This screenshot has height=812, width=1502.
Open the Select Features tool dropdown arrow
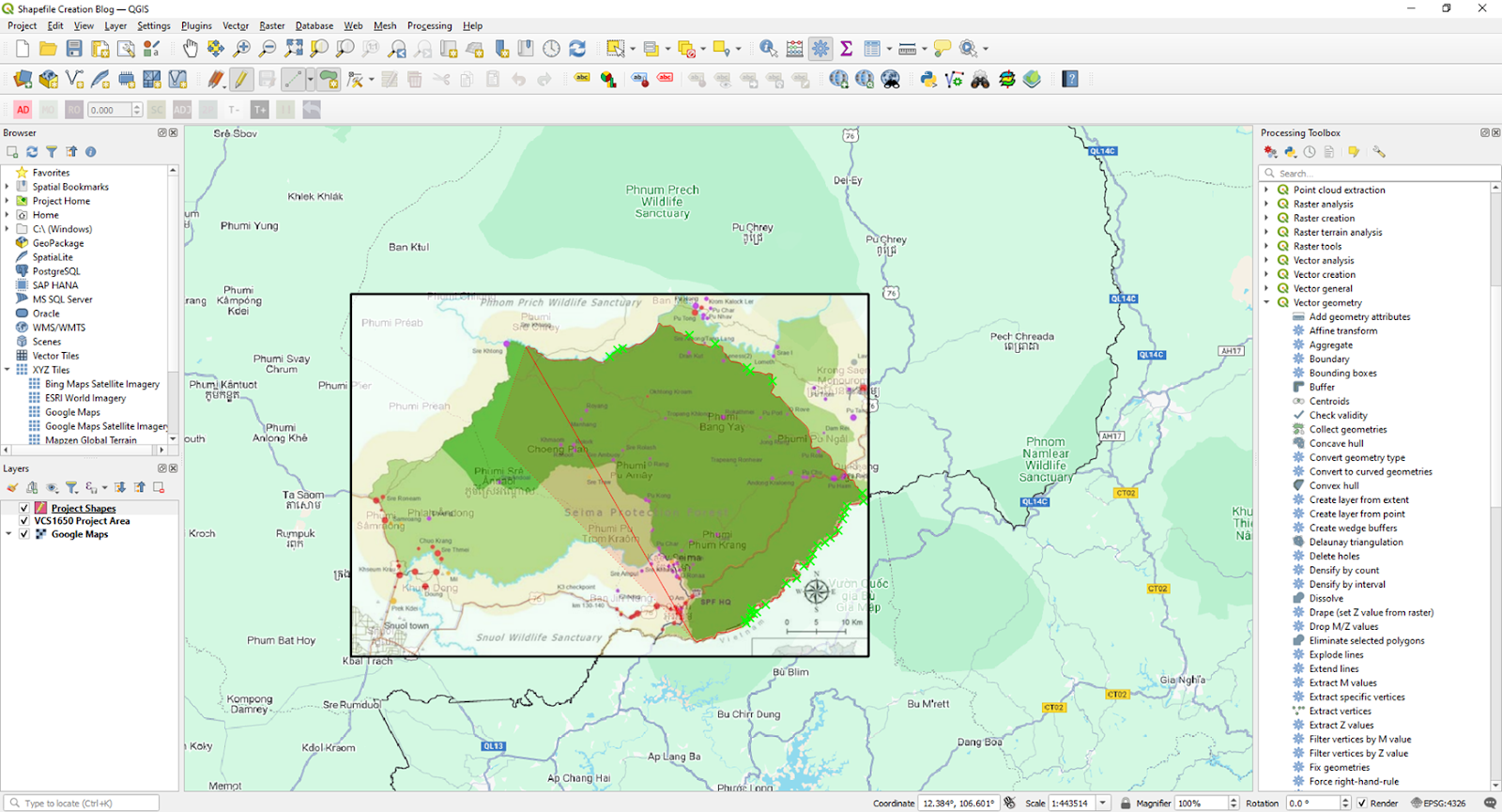[633, 49]
